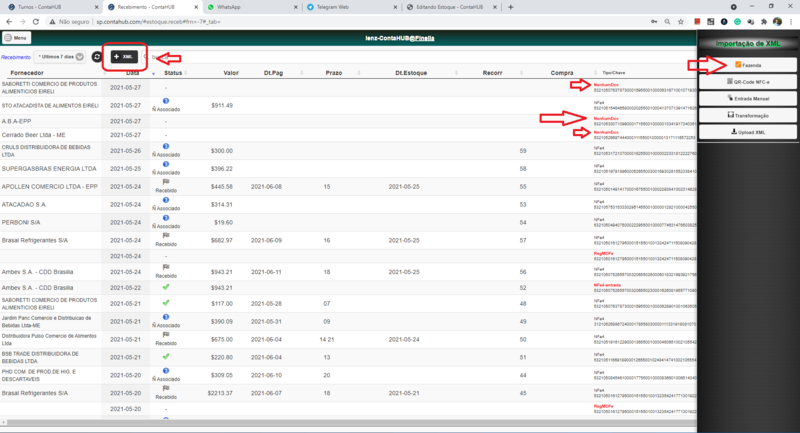This screenshot has height=433, width=800.
Task: Click the Recebido flag icon for APOLLEN COMERCIO LTDA
Action: 166,182
